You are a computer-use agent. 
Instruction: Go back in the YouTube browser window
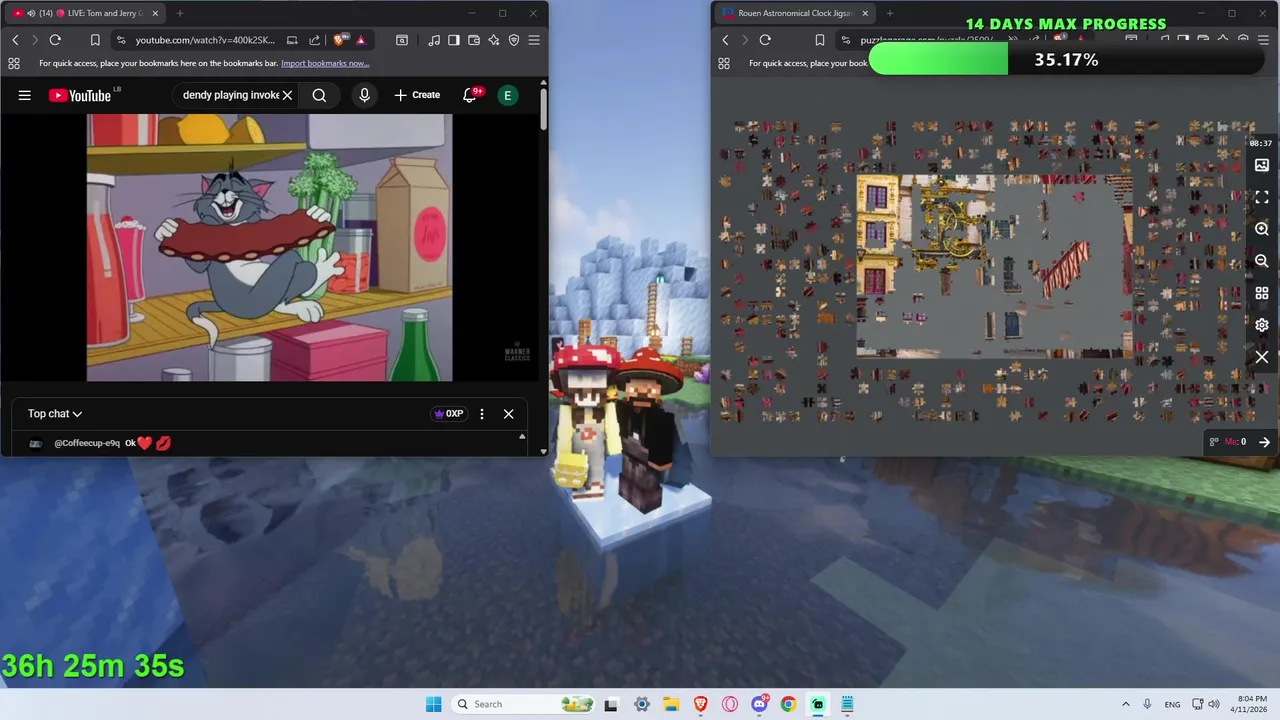point(15,40)
